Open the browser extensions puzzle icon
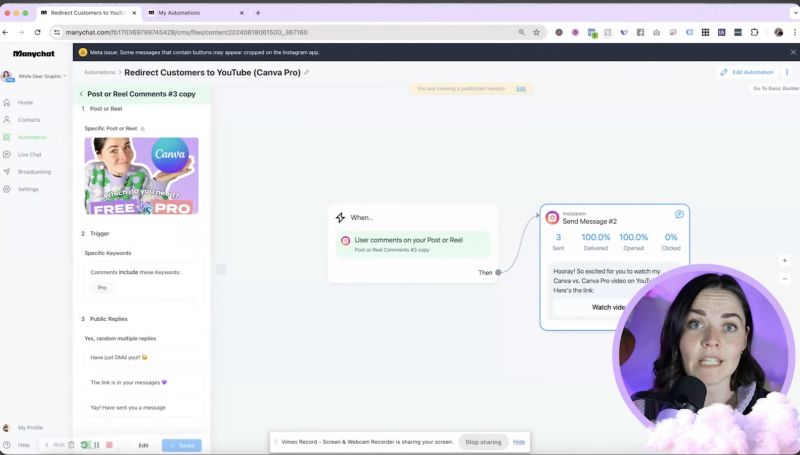 [x=754, y=32]
